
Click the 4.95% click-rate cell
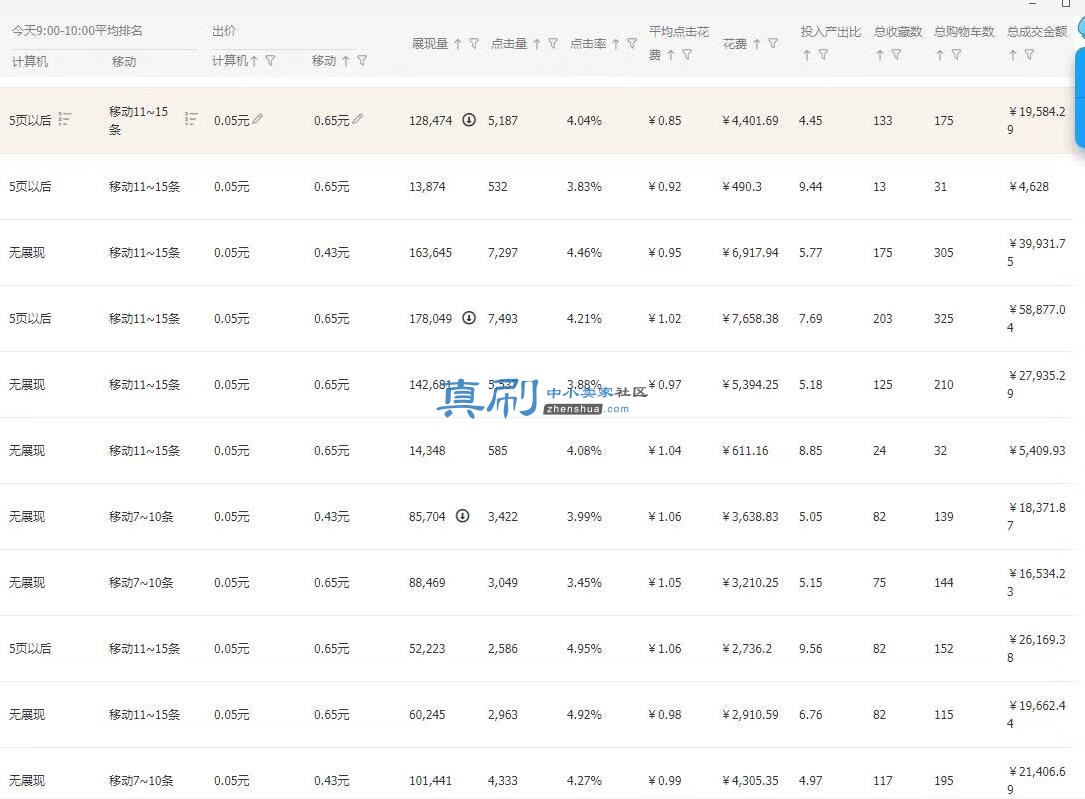[585, 648]
